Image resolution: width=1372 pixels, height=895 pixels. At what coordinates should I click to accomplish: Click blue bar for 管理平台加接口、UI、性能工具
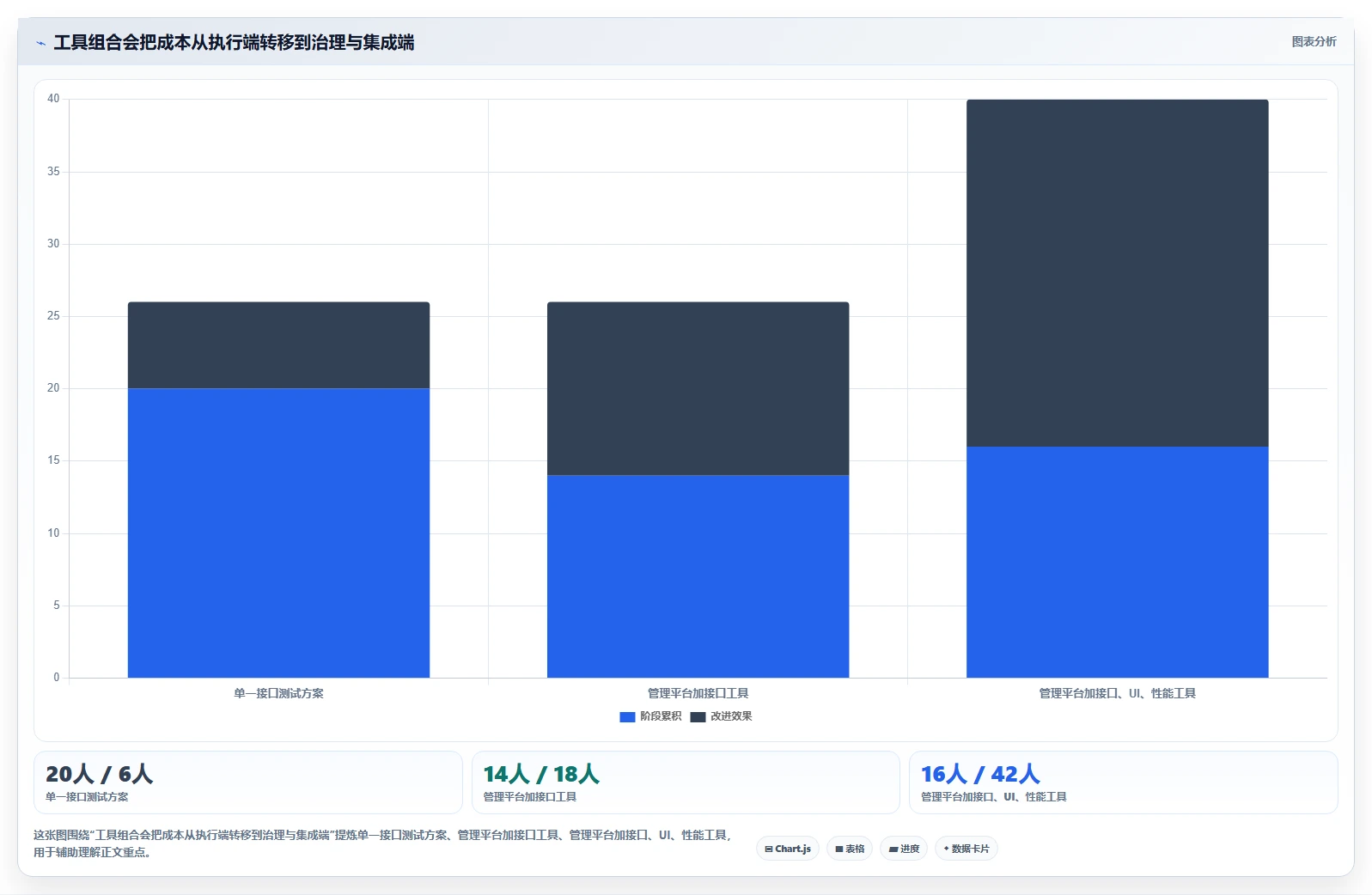click(1117, 562)
